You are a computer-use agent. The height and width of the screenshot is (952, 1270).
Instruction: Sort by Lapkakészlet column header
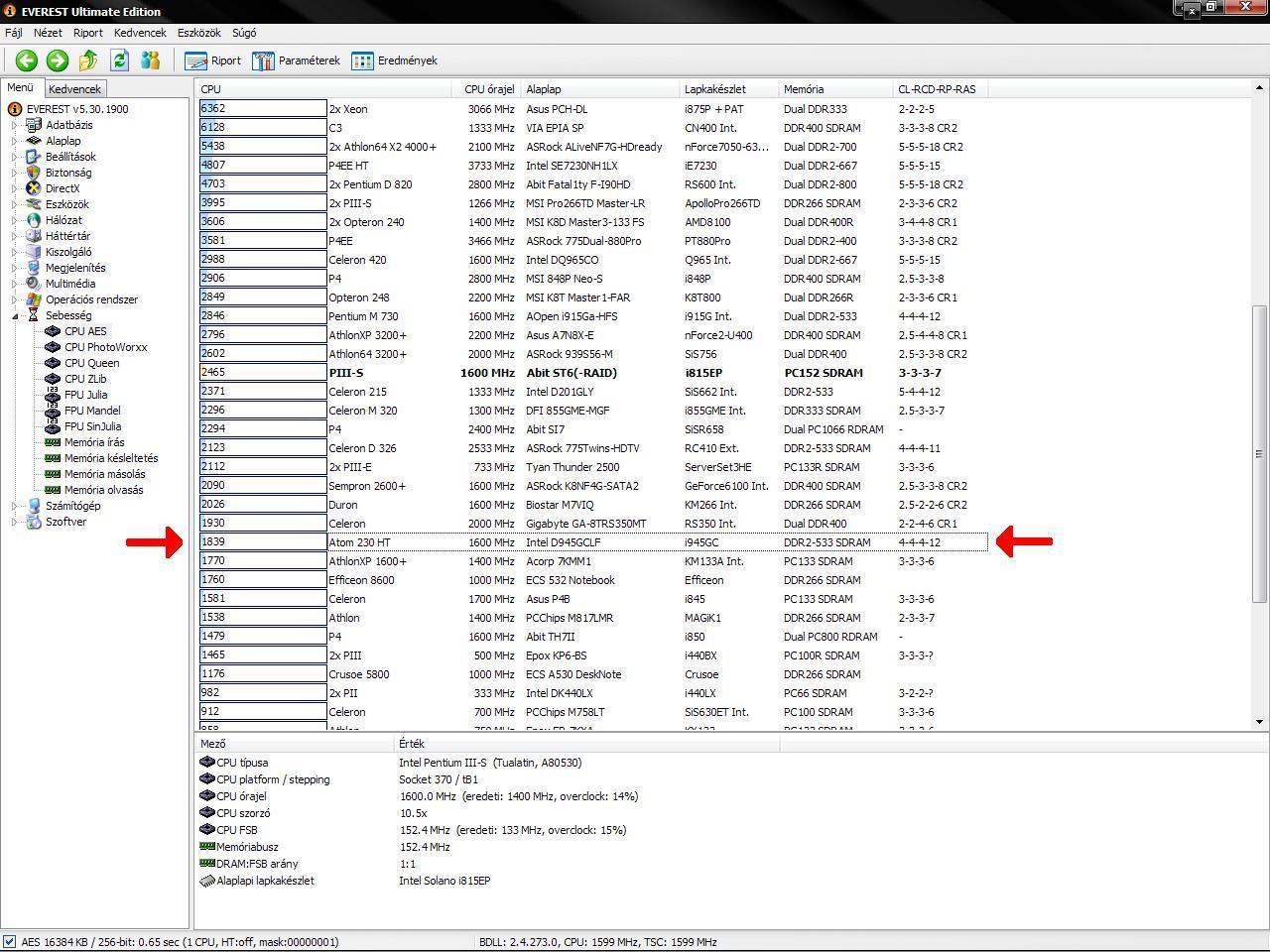click(729, 89)
